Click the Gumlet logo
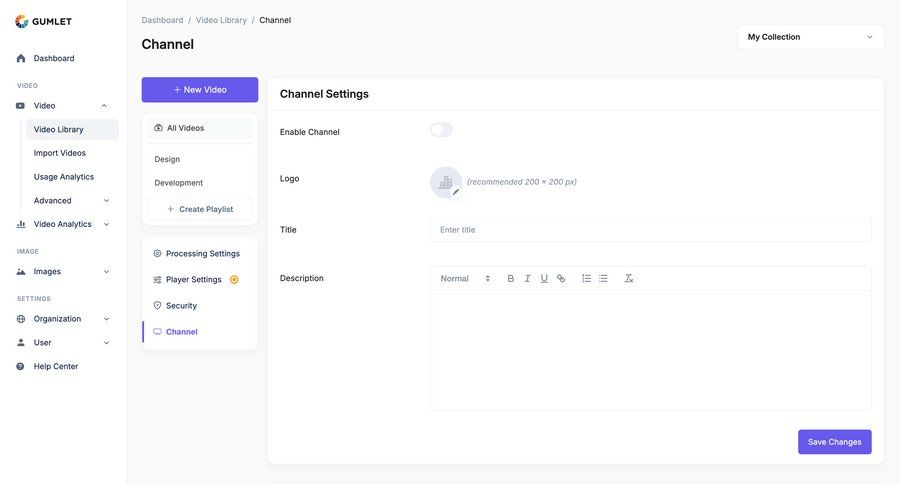Screen dimensions: 900x484 (43, 21)
